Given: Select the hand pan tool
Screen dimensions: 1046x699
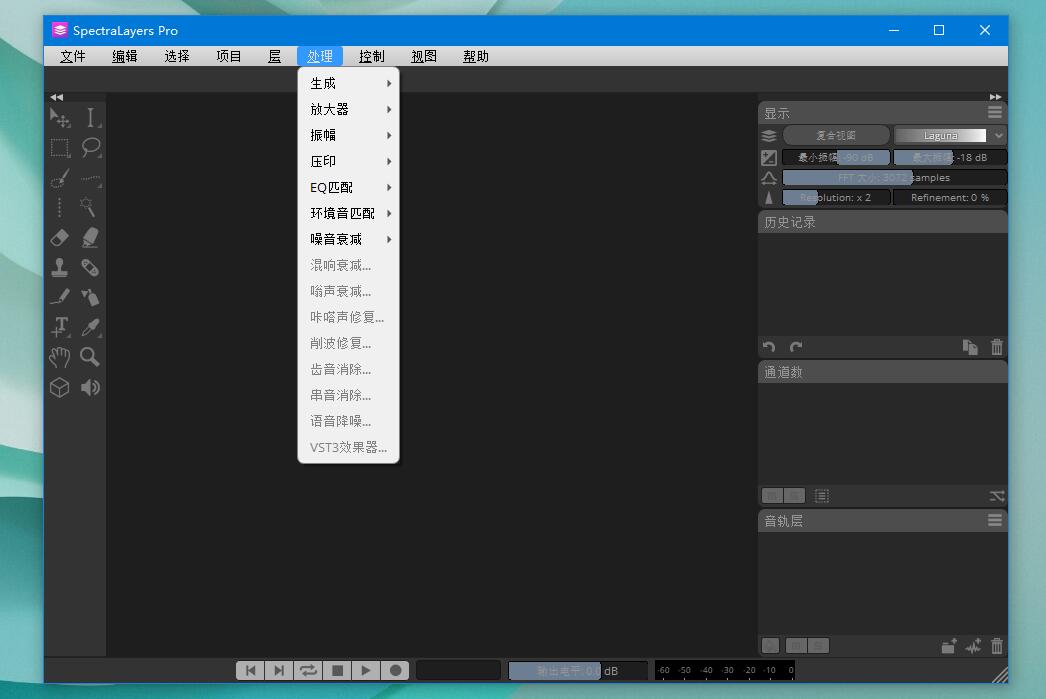Looking at the screenshot, I should [x=60, y=358].
